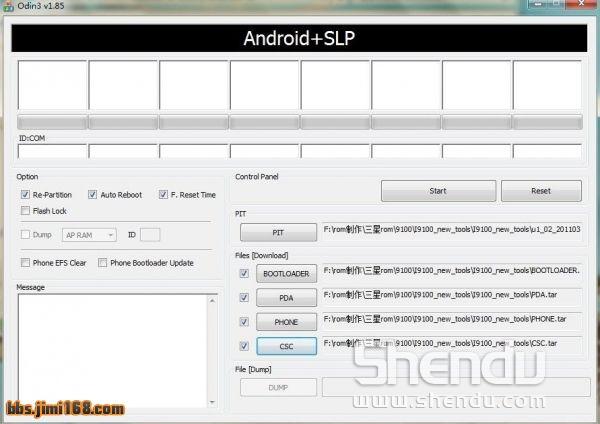Click the BOOTLOADER file path field

pyautogui.click(x=452, y=273)
